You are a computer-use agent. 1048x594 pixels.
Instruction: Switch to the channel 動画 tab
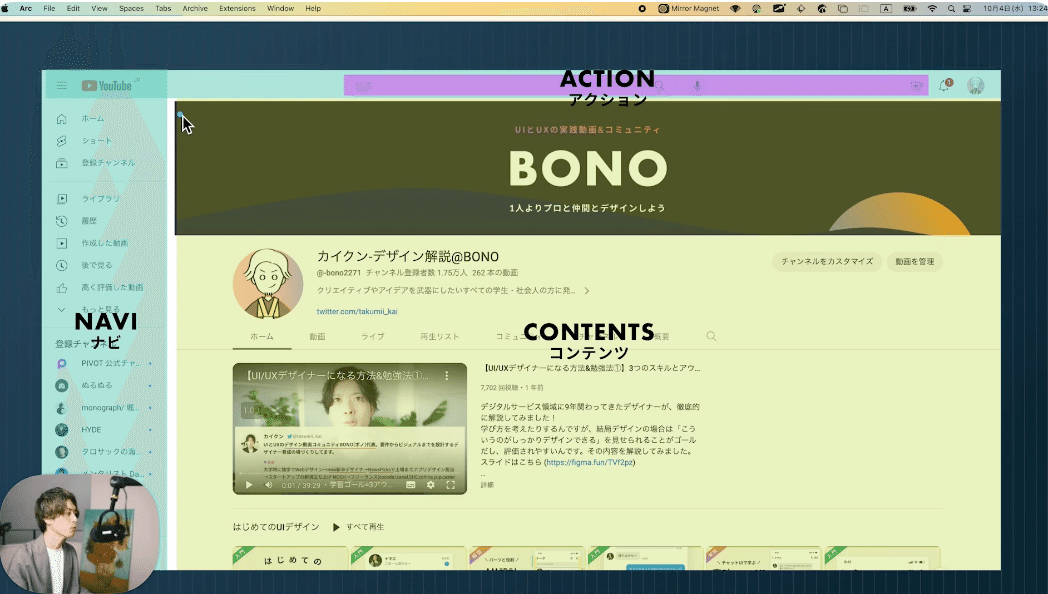(x=317, y=337)
